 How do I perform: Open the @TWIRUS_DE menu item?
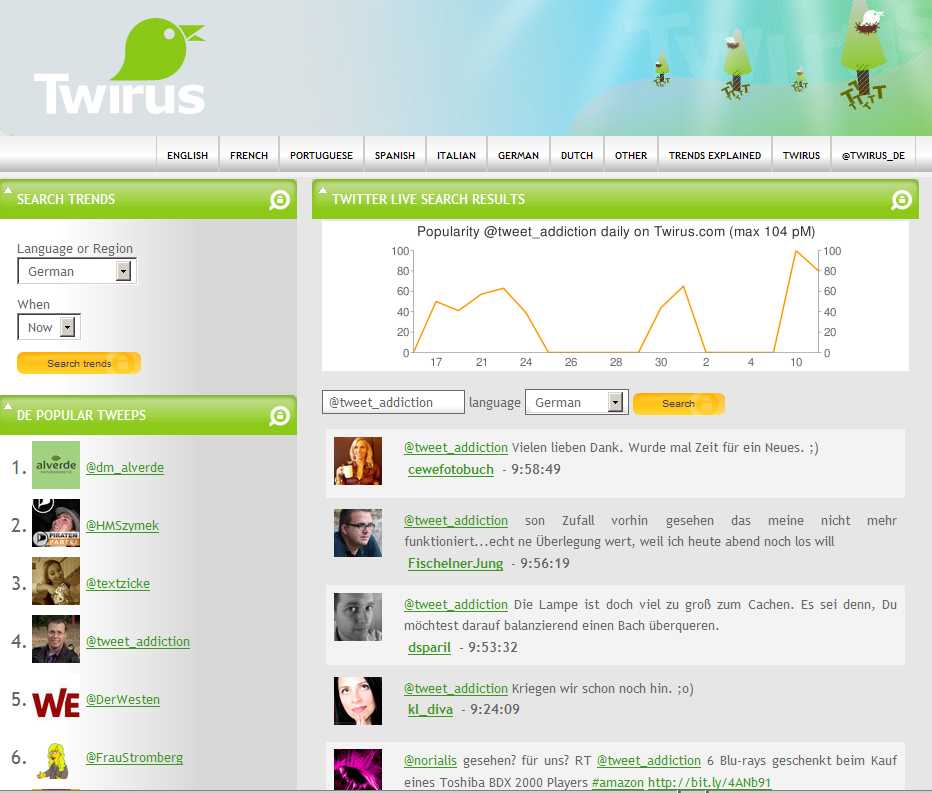click(873, 155)
